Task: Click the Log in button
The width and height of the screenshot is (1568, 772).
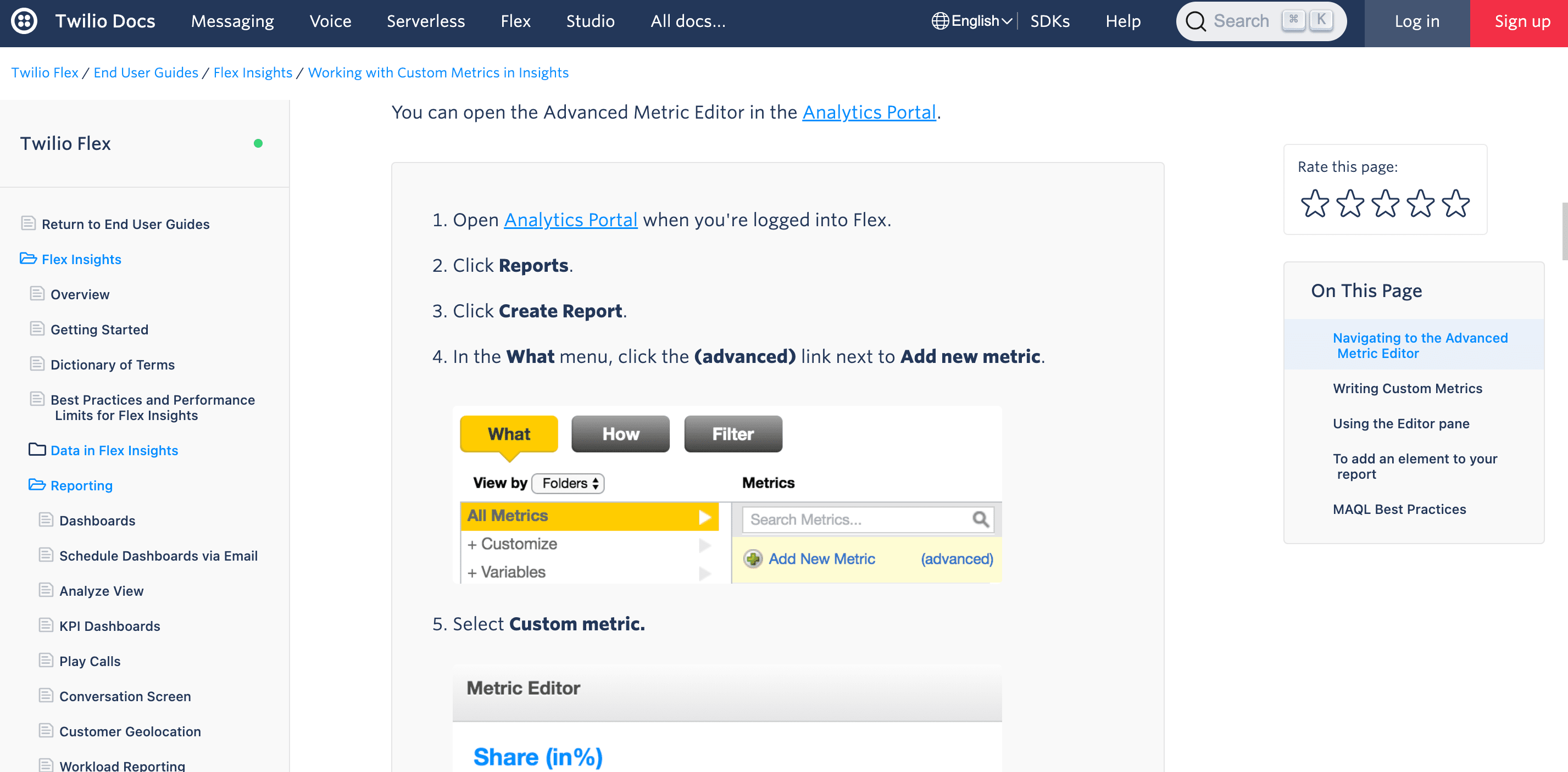Action: (x=1417, y=23)
